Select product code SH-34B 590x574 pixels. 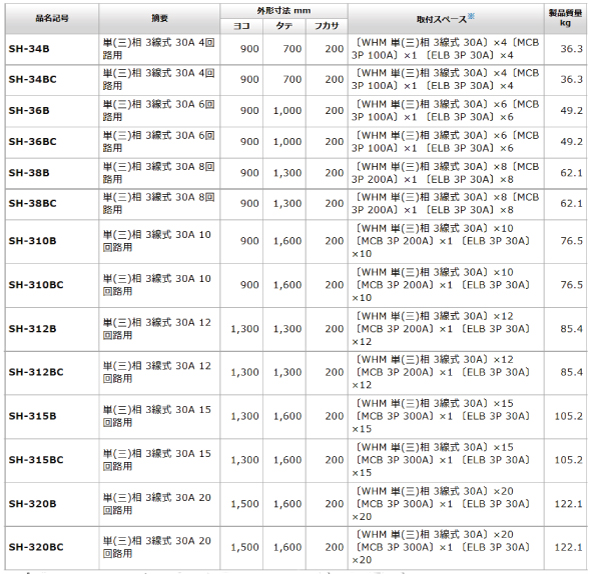click(29, 49)
